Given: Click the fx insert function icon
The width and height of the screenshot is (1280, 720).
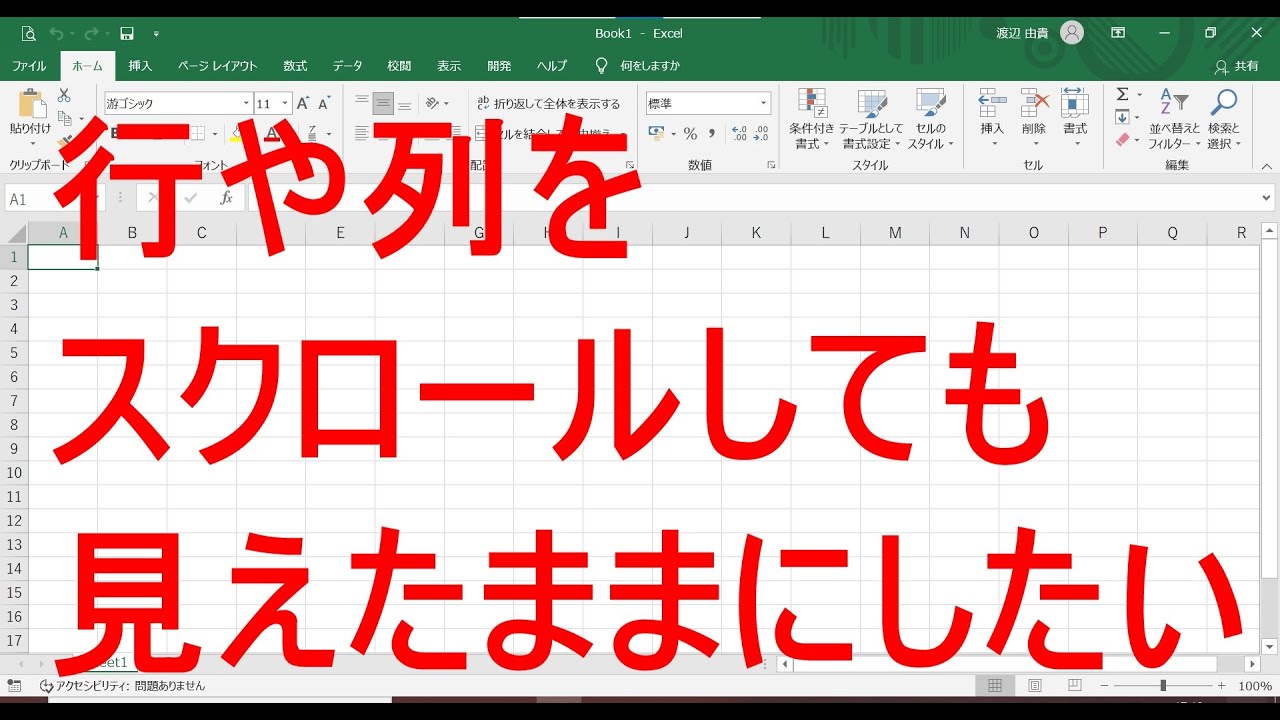Looking at the screenshot, I should (x=226, y=198).
